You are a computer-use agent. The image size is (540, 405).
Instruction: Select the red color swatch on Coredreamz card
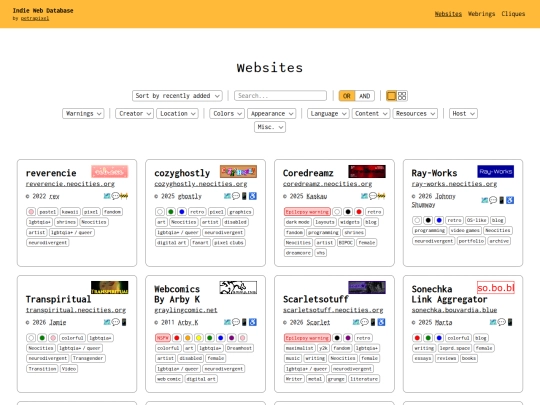(359, 212)
